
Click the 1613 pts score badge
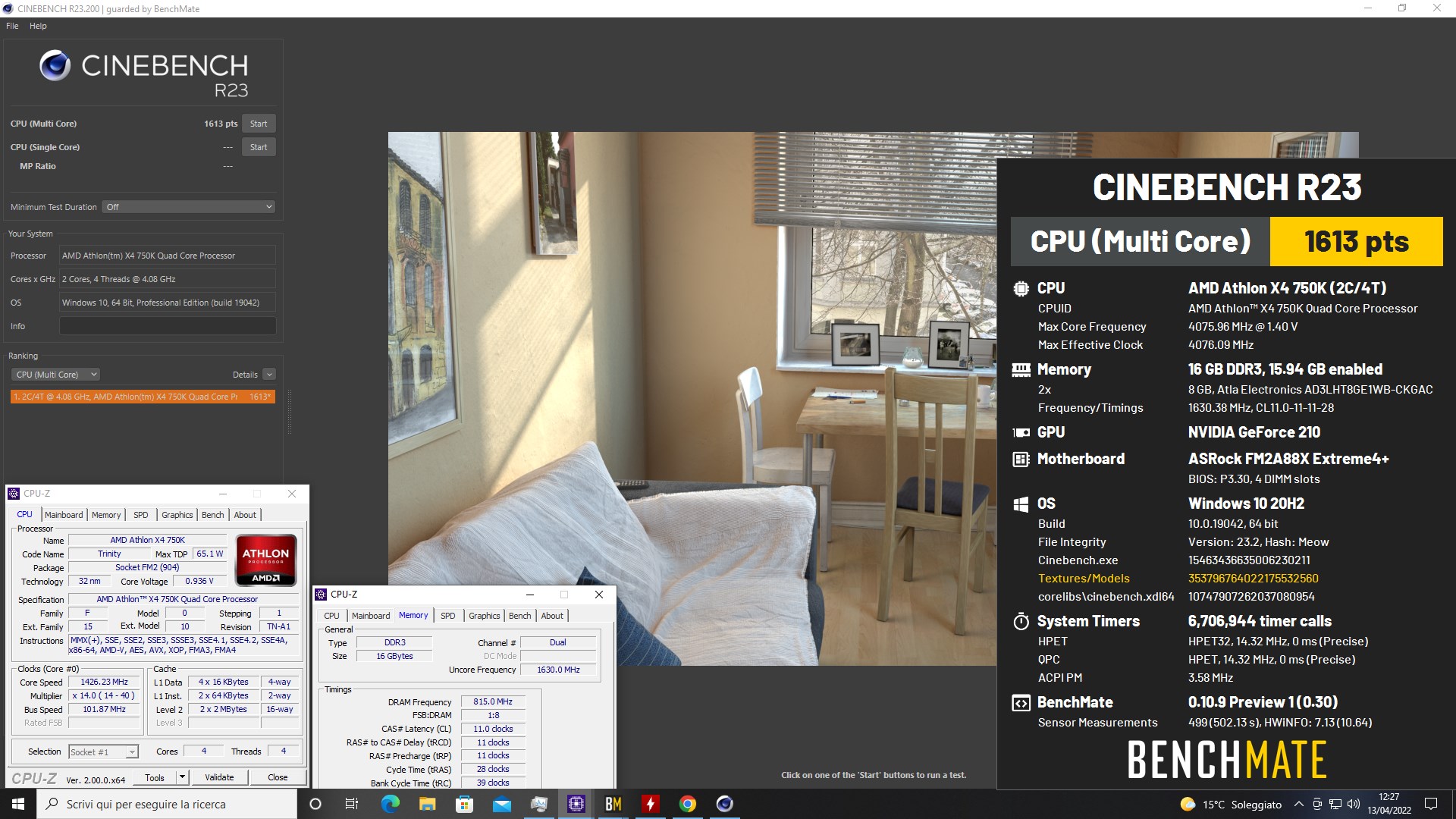coord(1357,242)
